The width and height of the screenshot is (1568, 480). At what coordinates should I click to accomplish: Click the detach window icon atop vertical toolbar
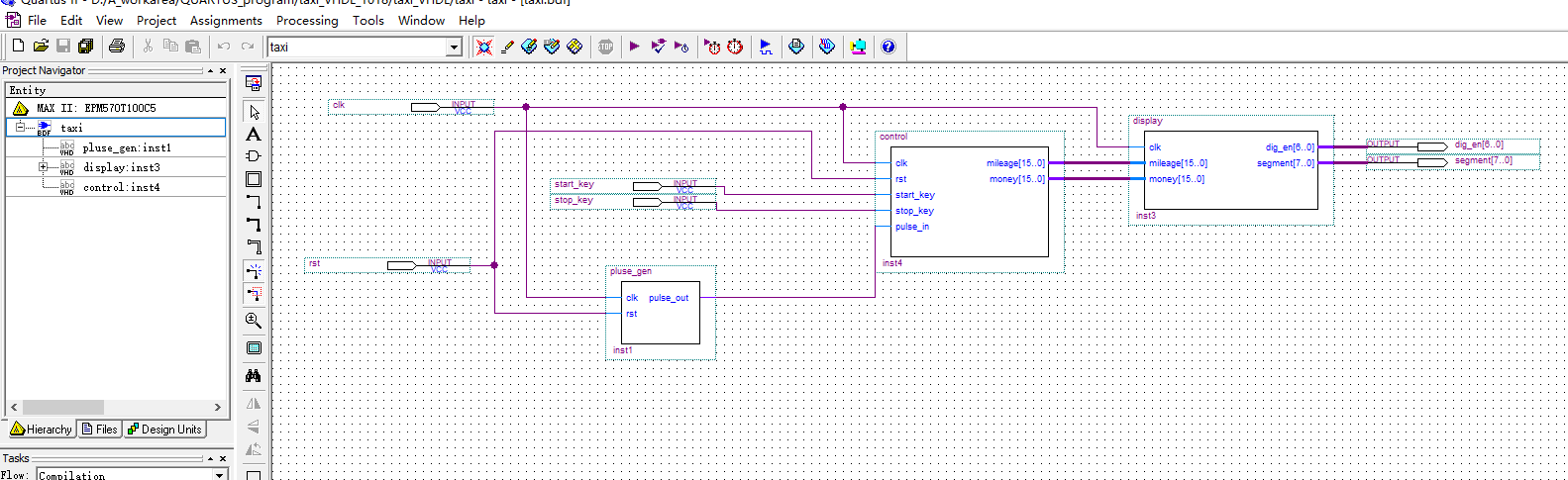coord(254,84)
